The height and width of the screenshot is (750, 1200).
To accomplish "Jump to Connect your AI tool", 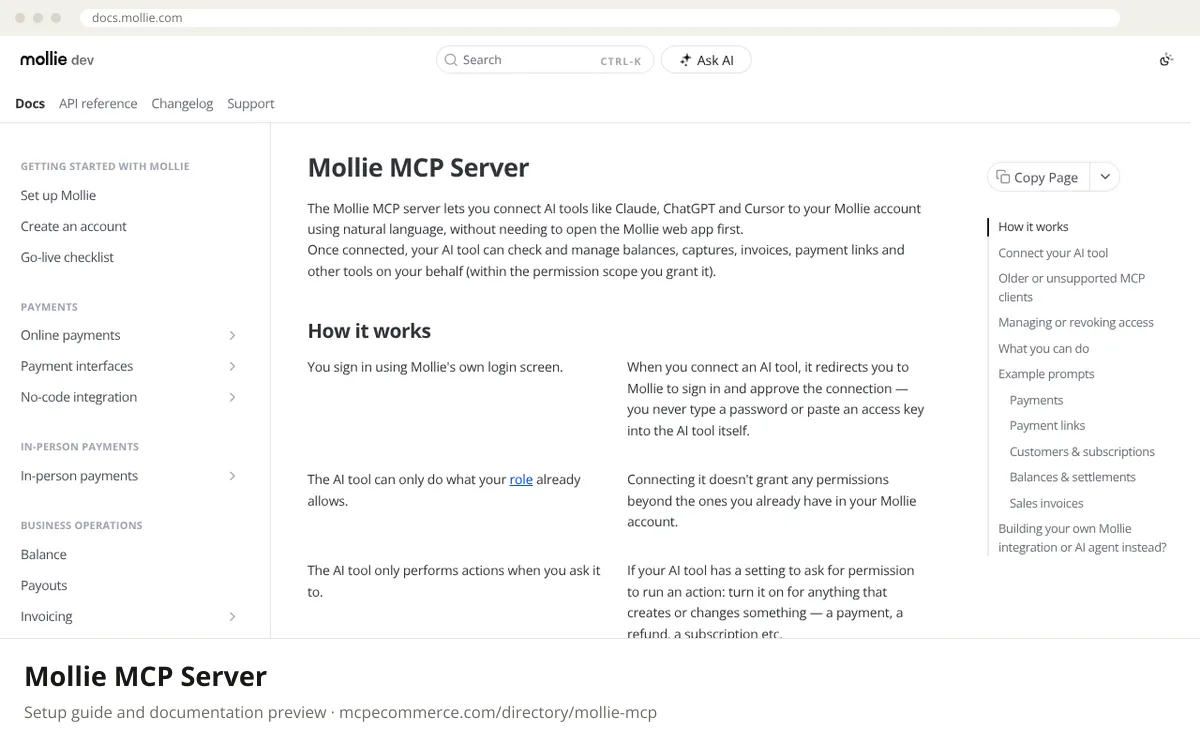I will (1053, 253).
